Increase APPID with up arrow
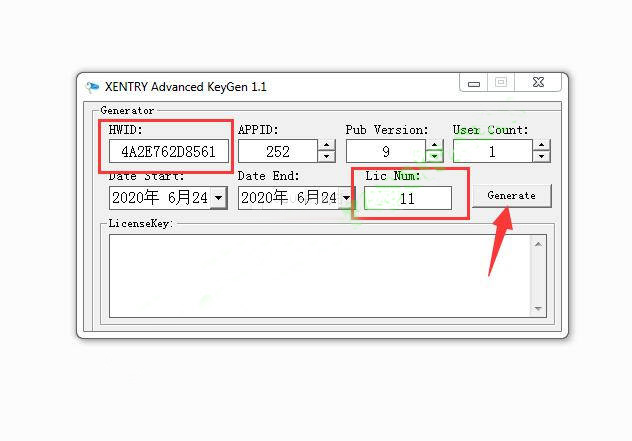 [326, 145]
